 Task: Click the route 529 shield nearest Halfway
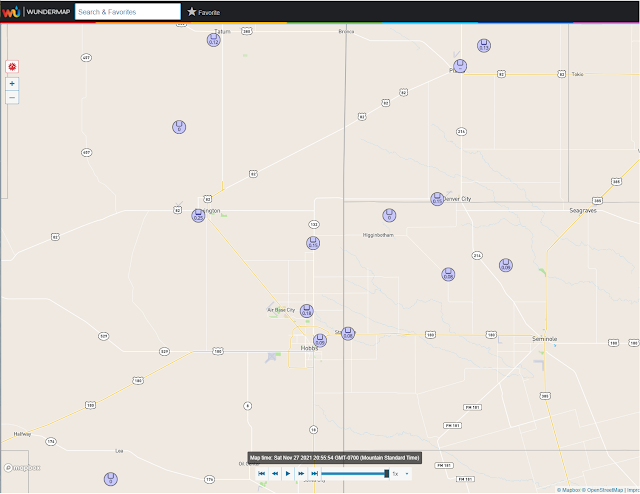pyautogui.click(x=104, y=336)
